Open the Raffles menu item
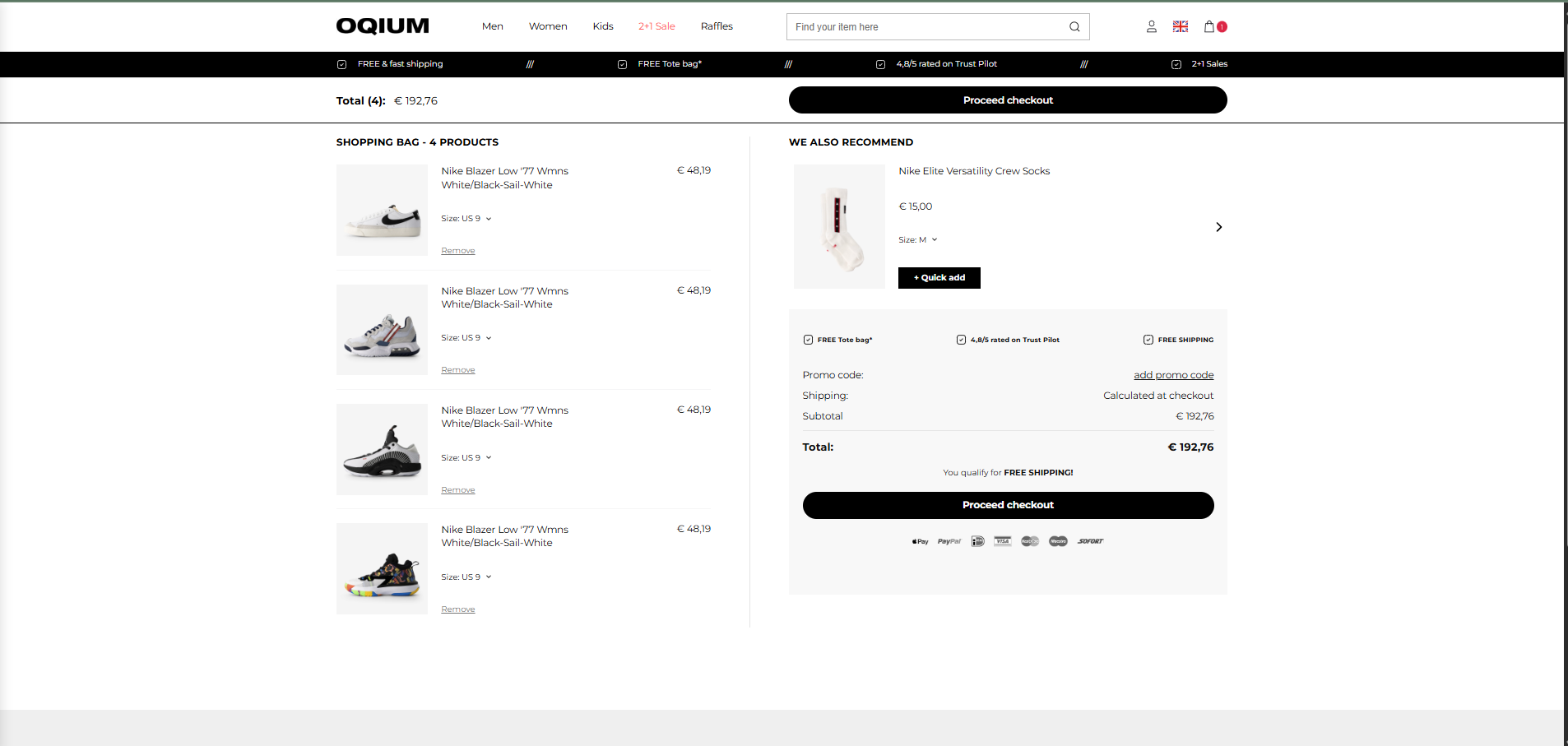Screen dimensions: 1568x746 point(717,26)
